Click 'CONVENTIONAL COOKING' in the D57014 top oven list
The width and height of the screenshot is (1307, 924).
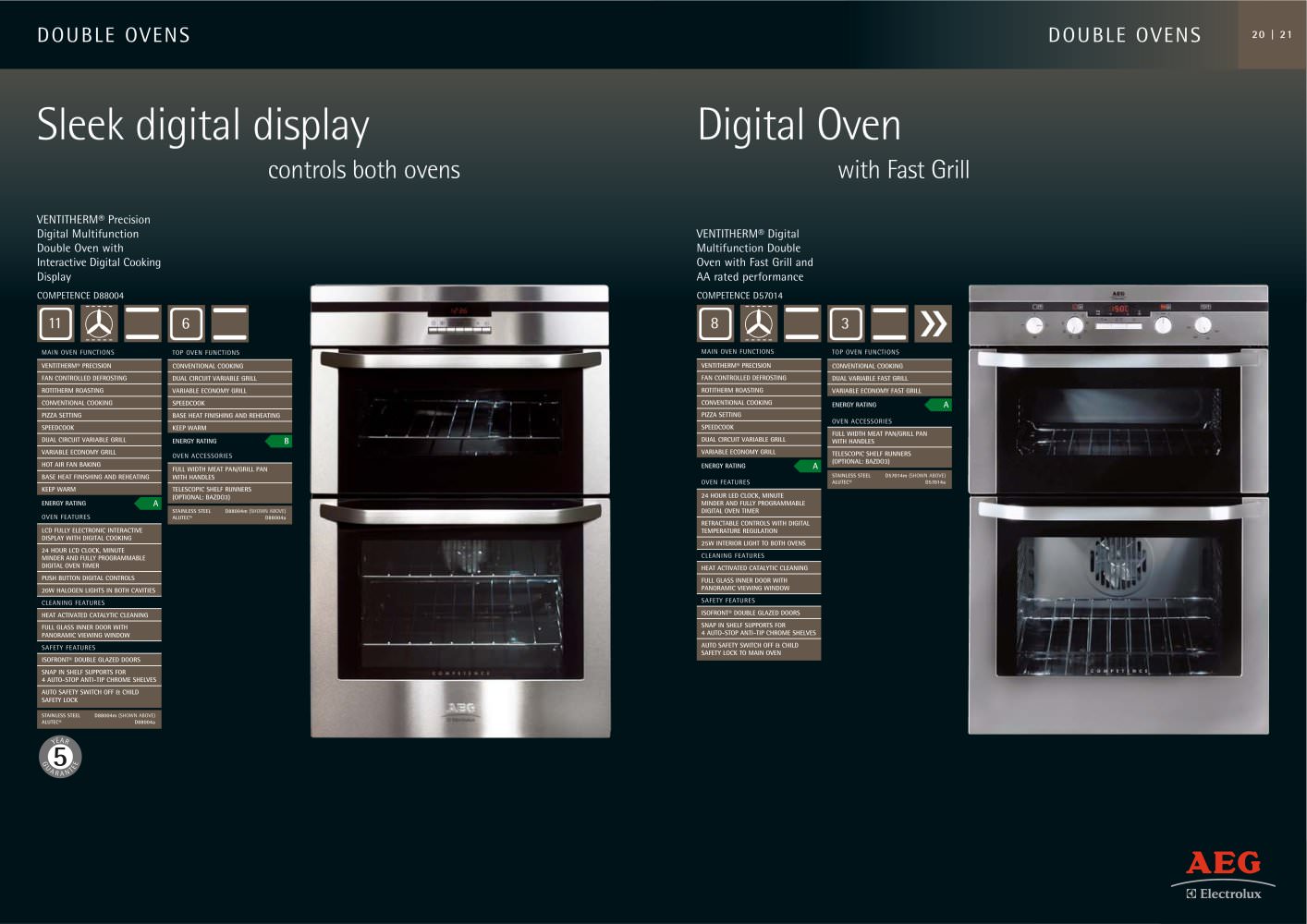(x=889, y=366)
